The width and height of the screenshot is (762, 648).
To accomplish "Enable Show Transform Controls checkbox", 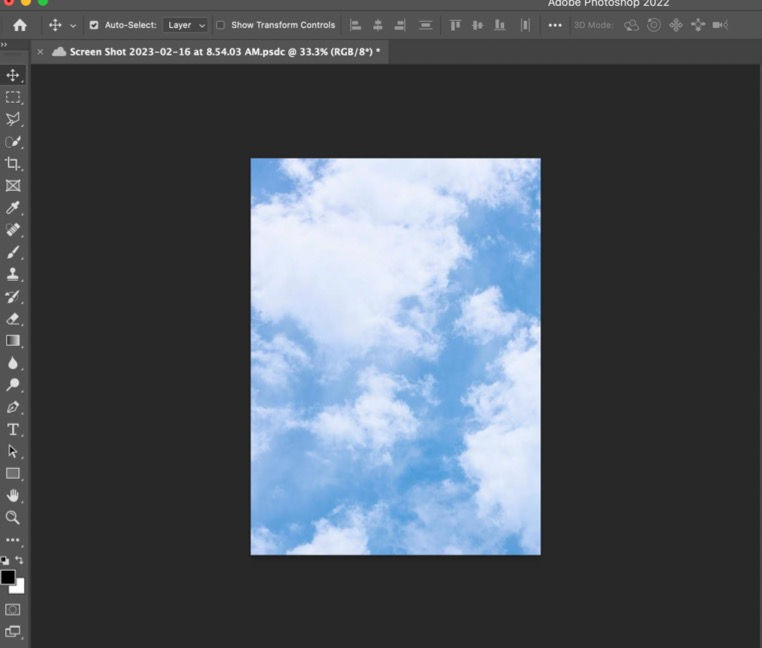I will click(221, 25).
